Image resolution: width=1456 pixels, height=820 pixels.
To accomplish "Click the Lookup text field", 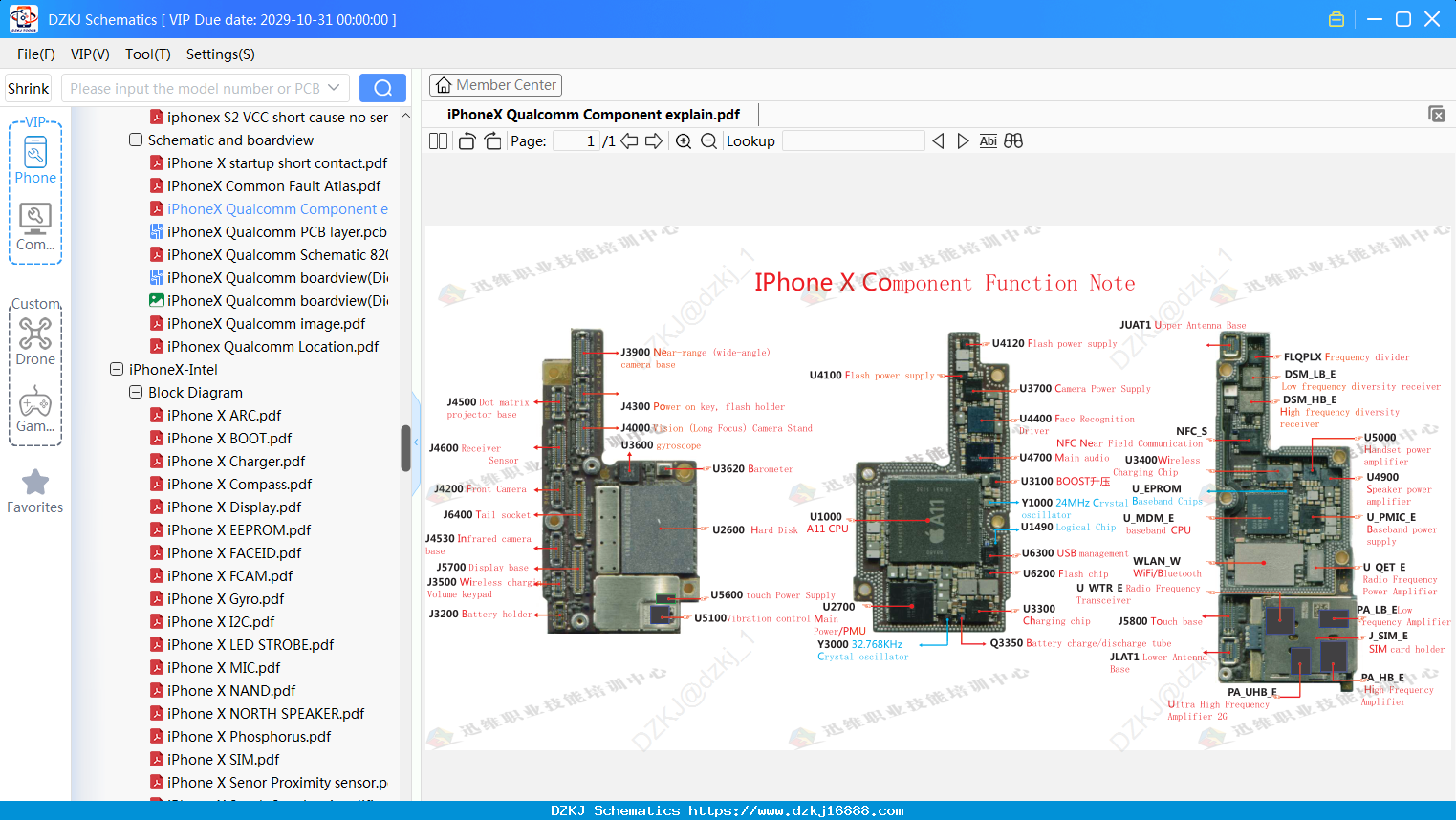I will [x=854, y=141].
